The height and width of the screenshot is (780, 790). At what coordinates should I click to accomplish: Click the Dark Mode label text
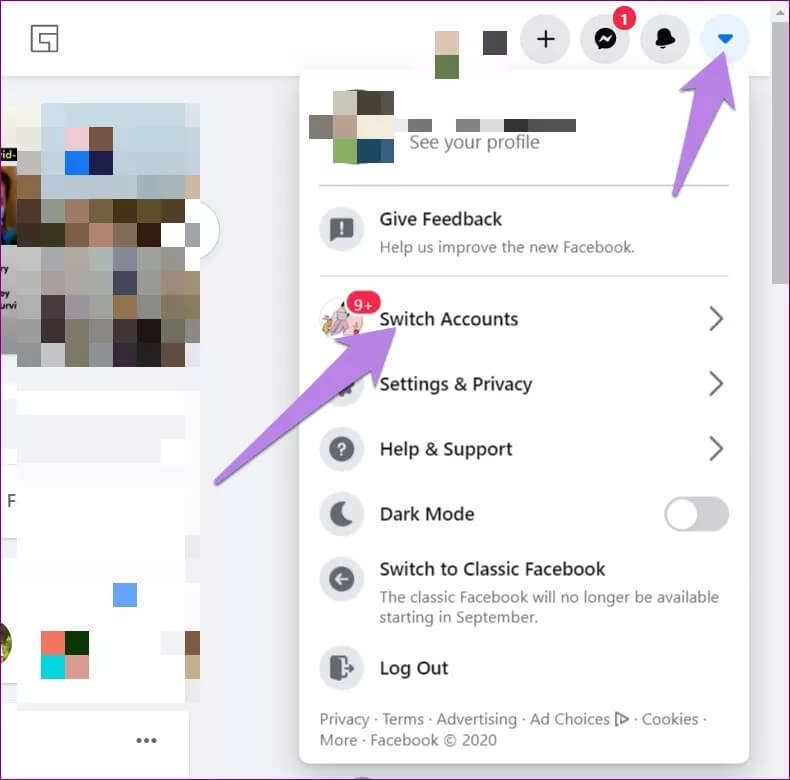coord(427,514)
